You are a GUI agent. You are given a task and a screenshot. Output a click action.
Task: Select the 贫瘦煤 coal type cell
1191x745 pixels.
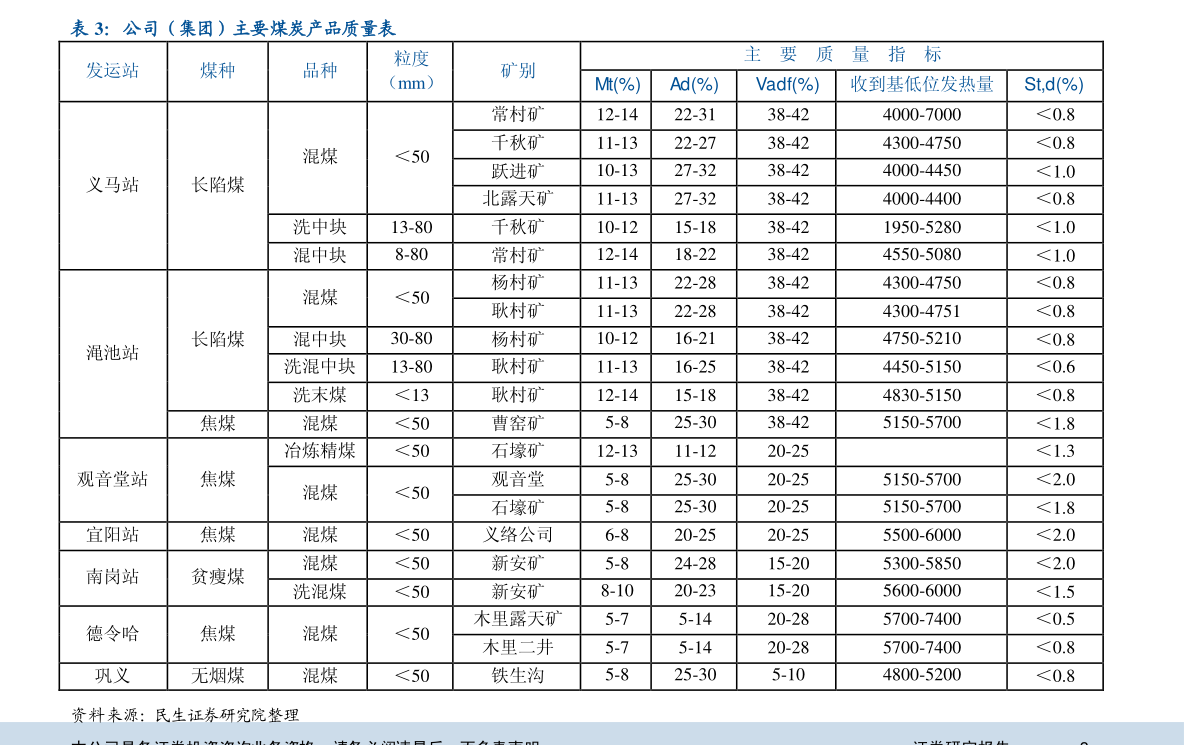217,577
